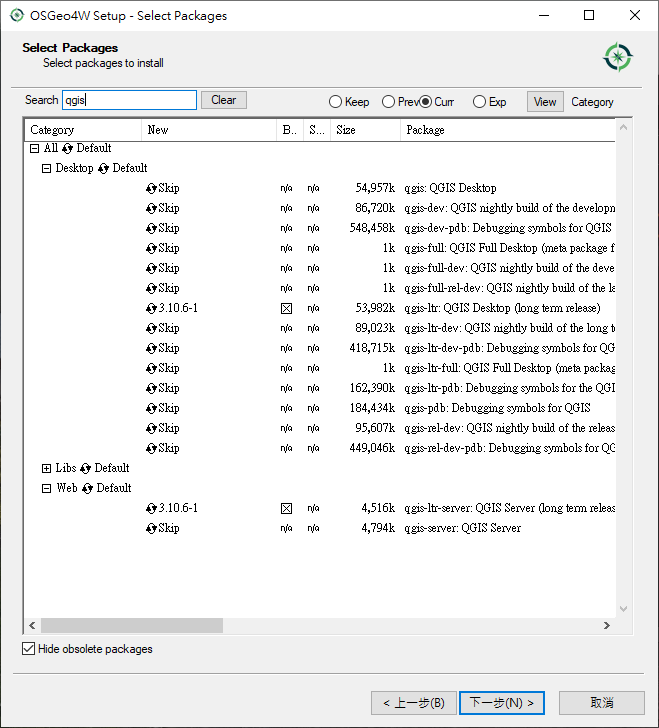This screenshot has height=728, width=659.
Task: Click the qgis-server: QGIS Server package name
Action: point(463,528)
